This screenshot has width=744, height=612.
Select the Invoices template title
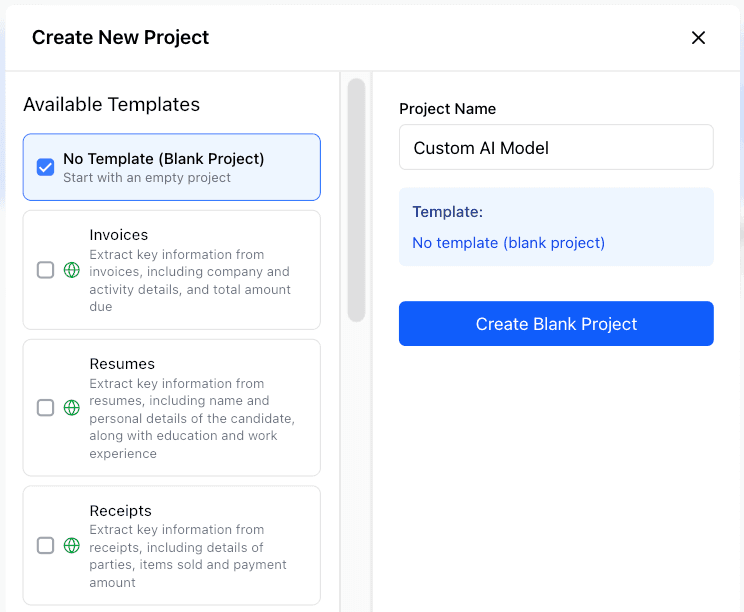click(119, 235)
